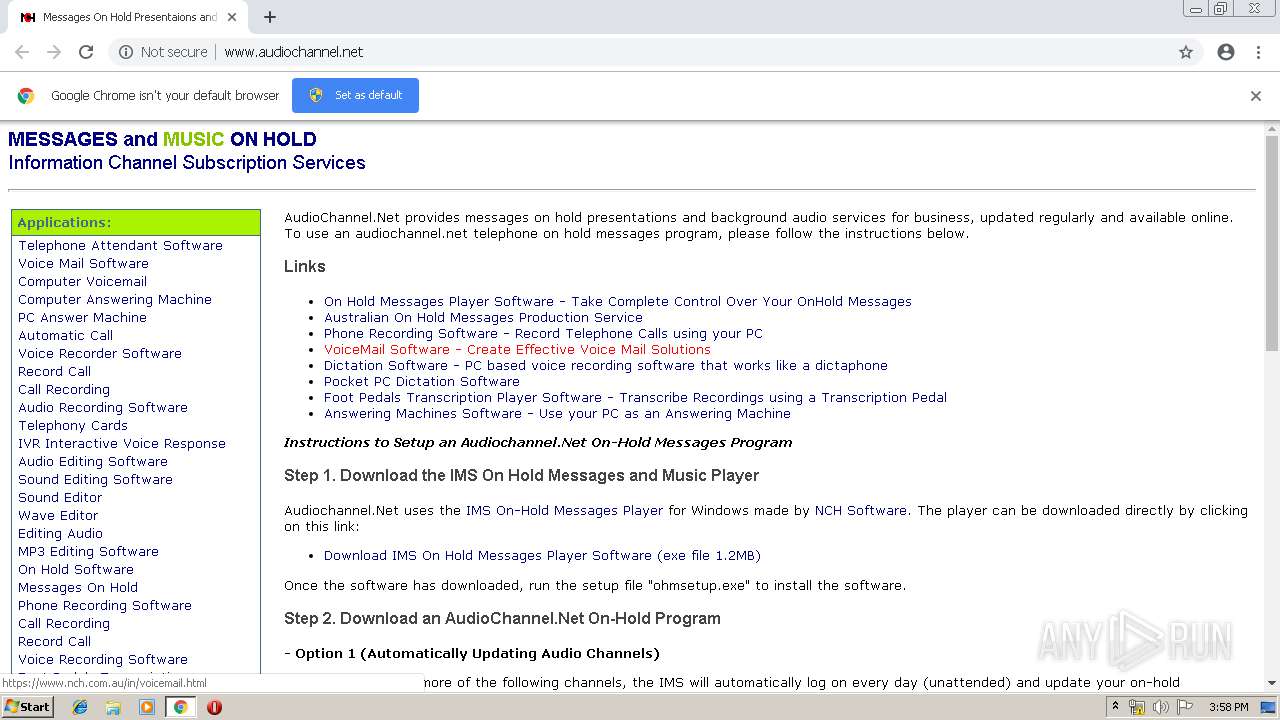Viewport: 1280px width, 720px height.
Task: Close the Messages On Hold tab
Action: click(x=233, y=17)
